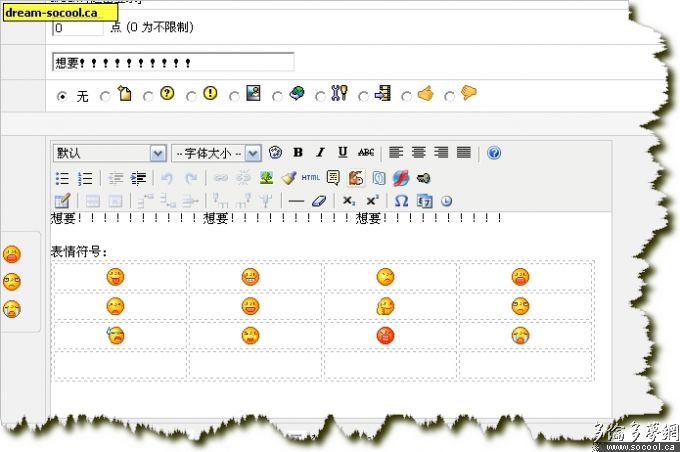Insert the current date with calendar icon
Viewport: 680px width, 452px height.
424,201
